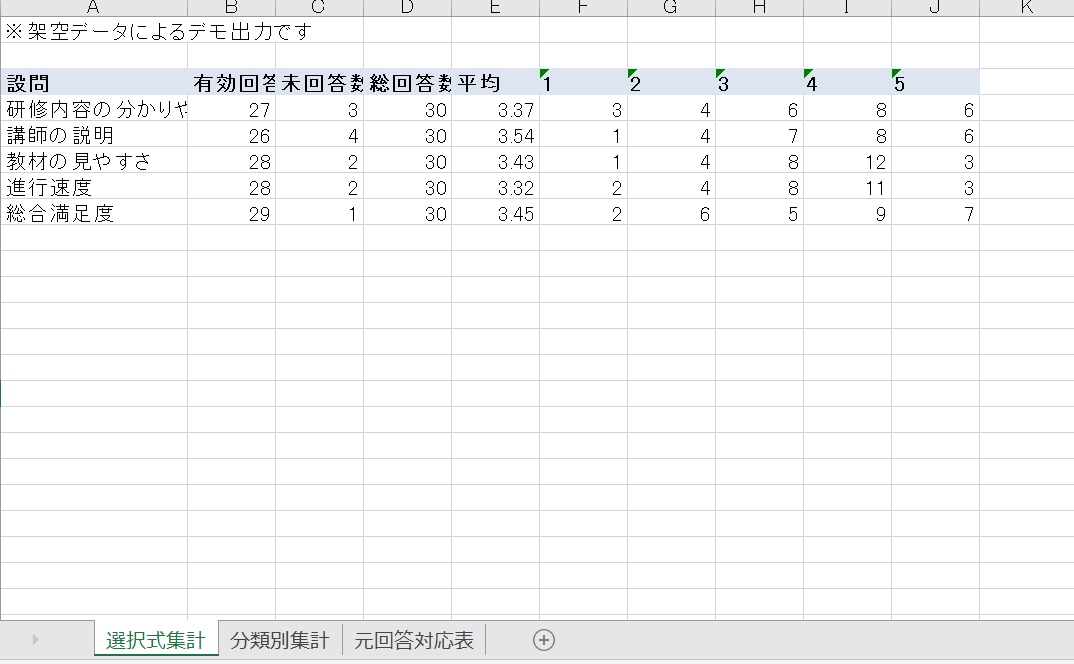Image resolution: width=1074 pixels, height=664 pixels.
Task: Select the cell with value 11
Action: pos(847,187)
